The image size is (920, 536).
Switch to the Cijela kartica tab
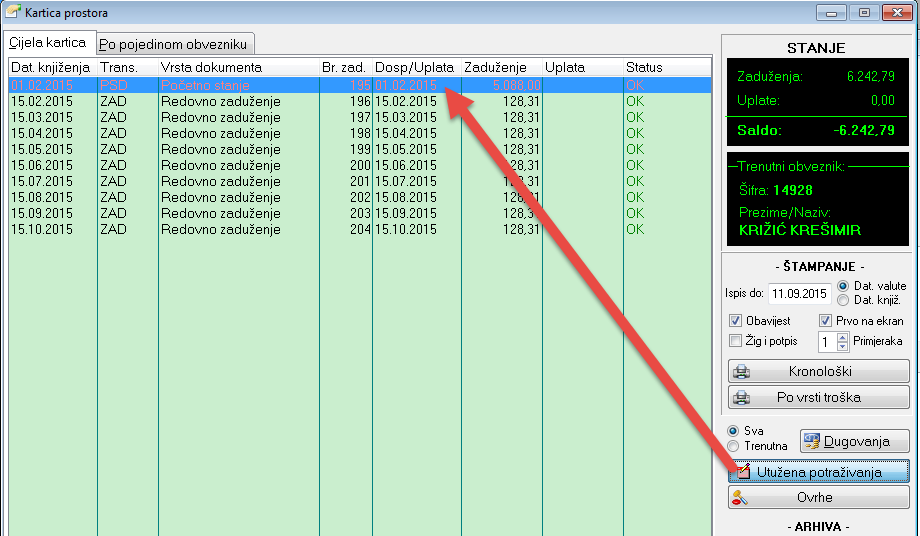[49, 43]
